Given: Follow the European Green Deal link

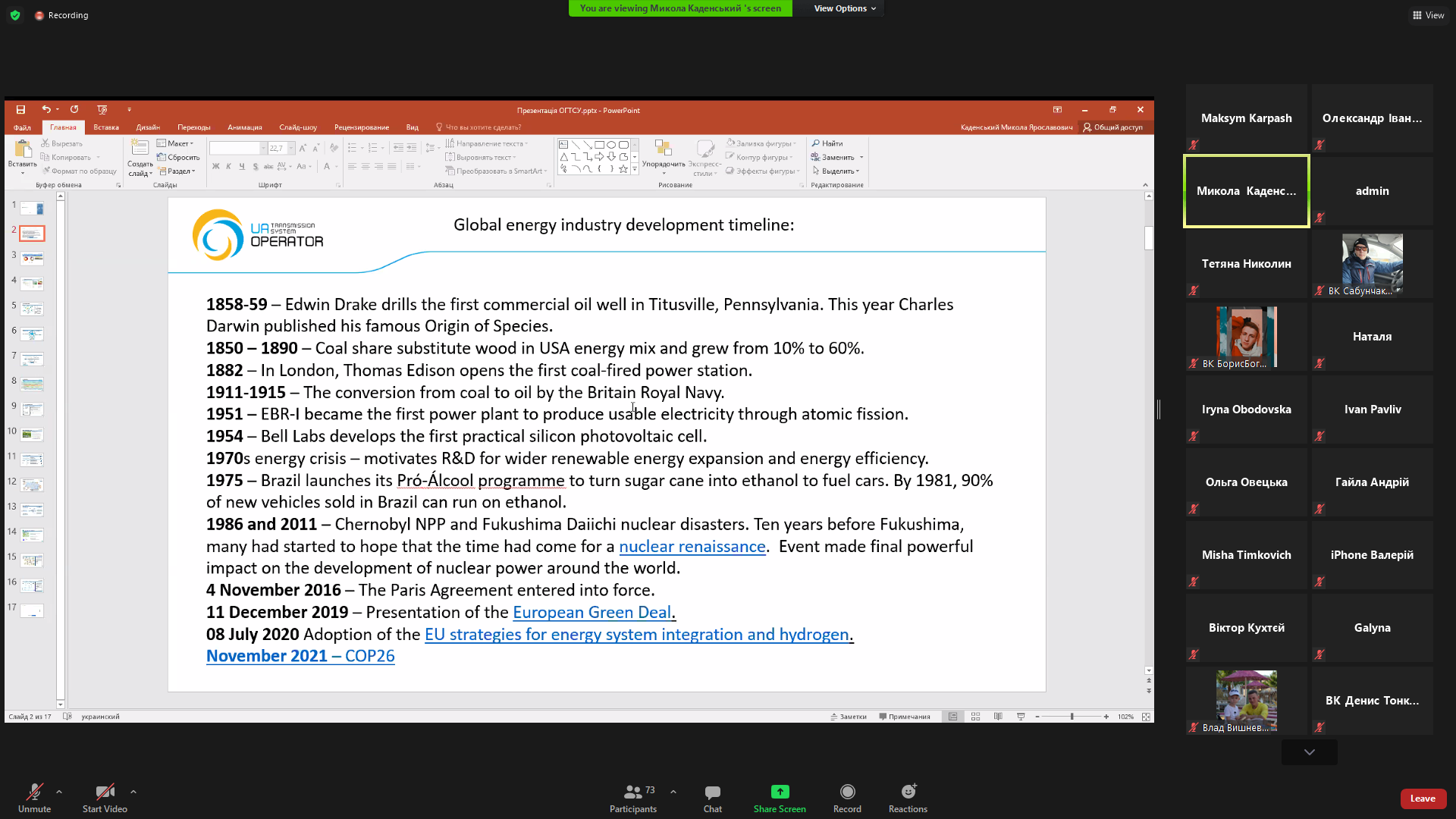Looking at the screenshot, I should coord(592,613).
